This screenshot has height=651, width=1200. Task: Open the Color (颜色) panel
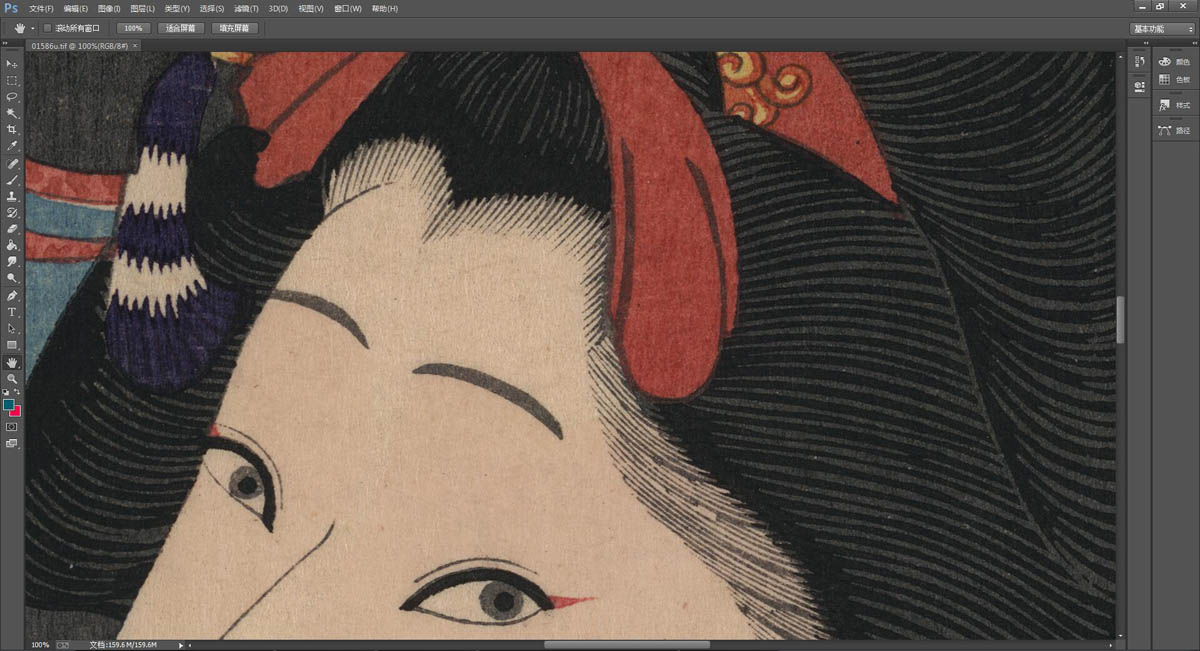pyautogui.click(x=1175, y=62)
